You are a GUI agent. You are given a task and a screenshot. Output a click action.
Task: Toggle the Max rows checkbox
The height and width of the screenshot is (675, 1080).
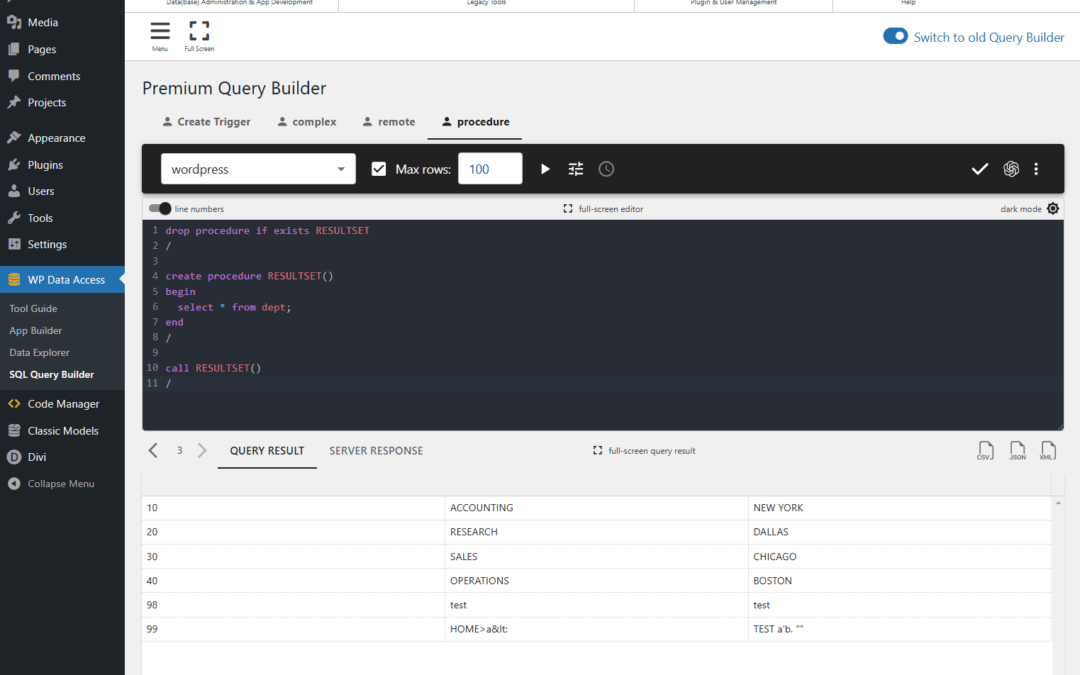[379, 169]
